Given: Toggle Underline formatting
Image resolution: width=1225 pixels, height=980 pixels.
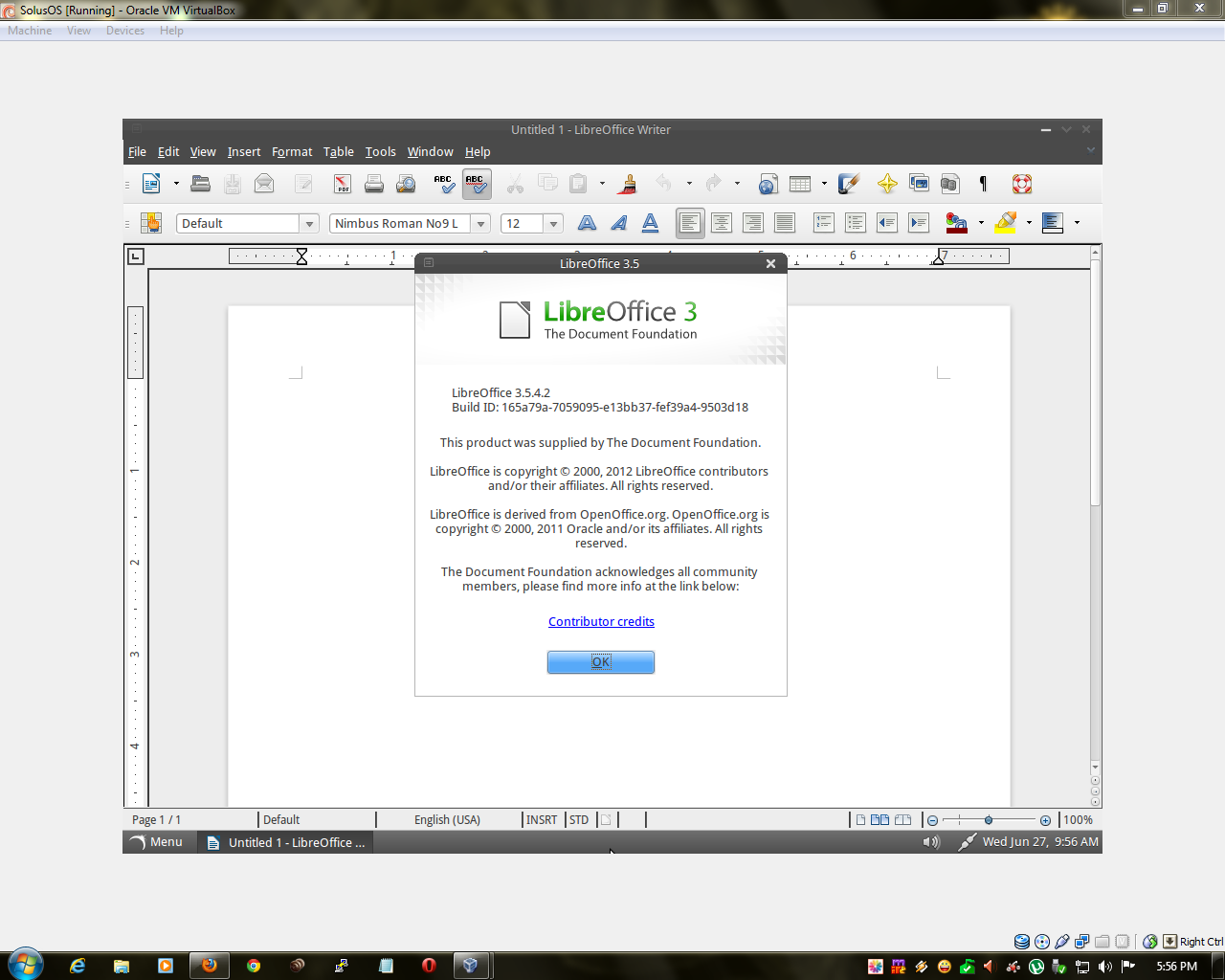Looking at the screenshot, I should point(650,223).
